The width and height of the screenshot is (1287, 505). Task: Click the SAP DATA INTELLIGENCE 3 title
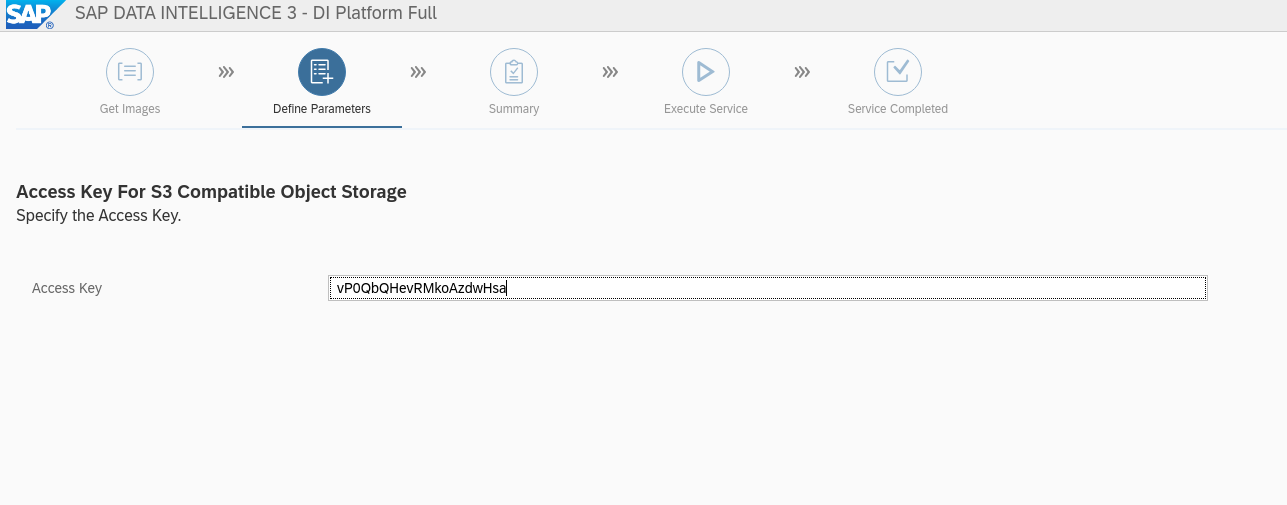click(256, 14)
